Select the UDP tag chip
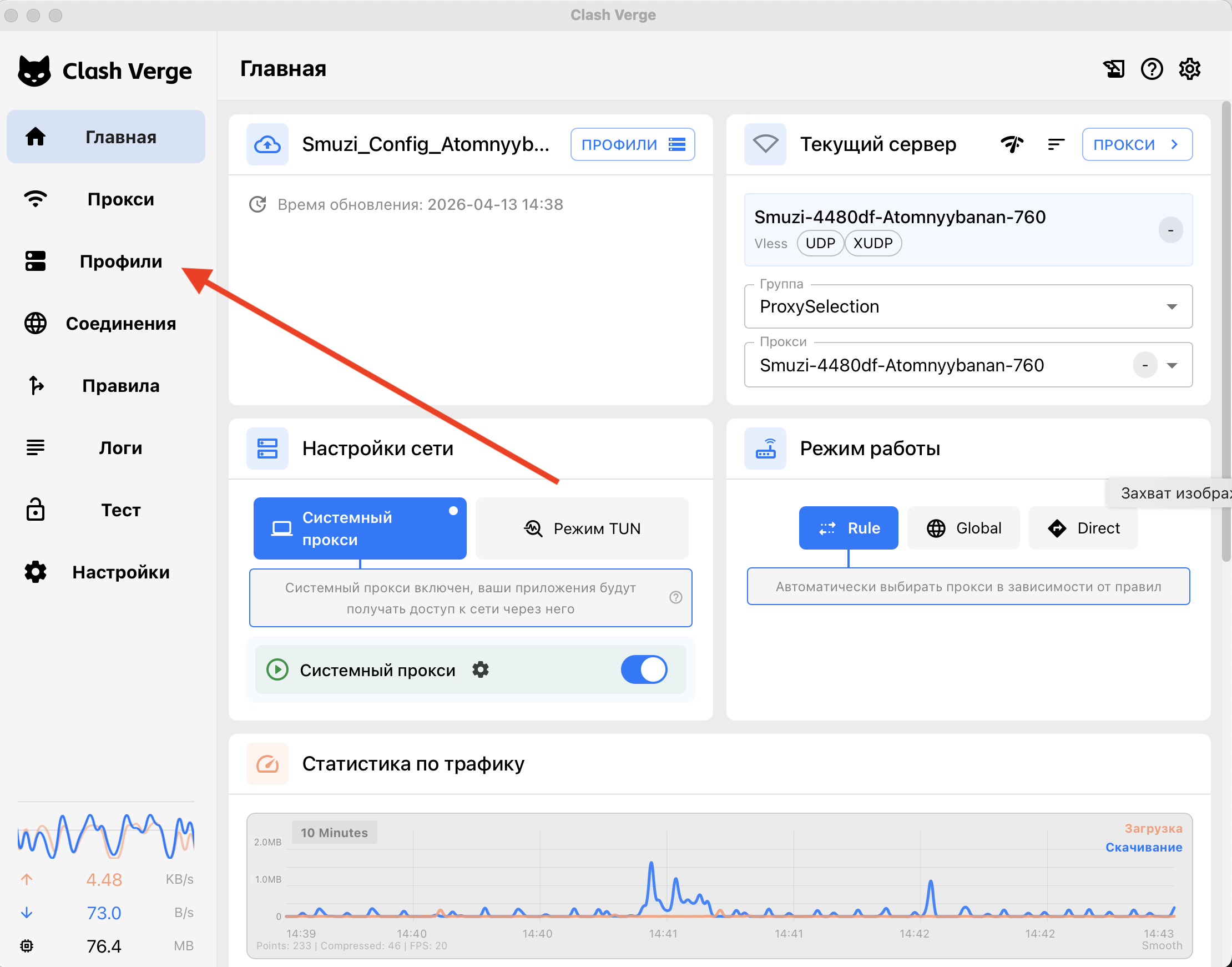1232x967 pixels. point(820,244)
